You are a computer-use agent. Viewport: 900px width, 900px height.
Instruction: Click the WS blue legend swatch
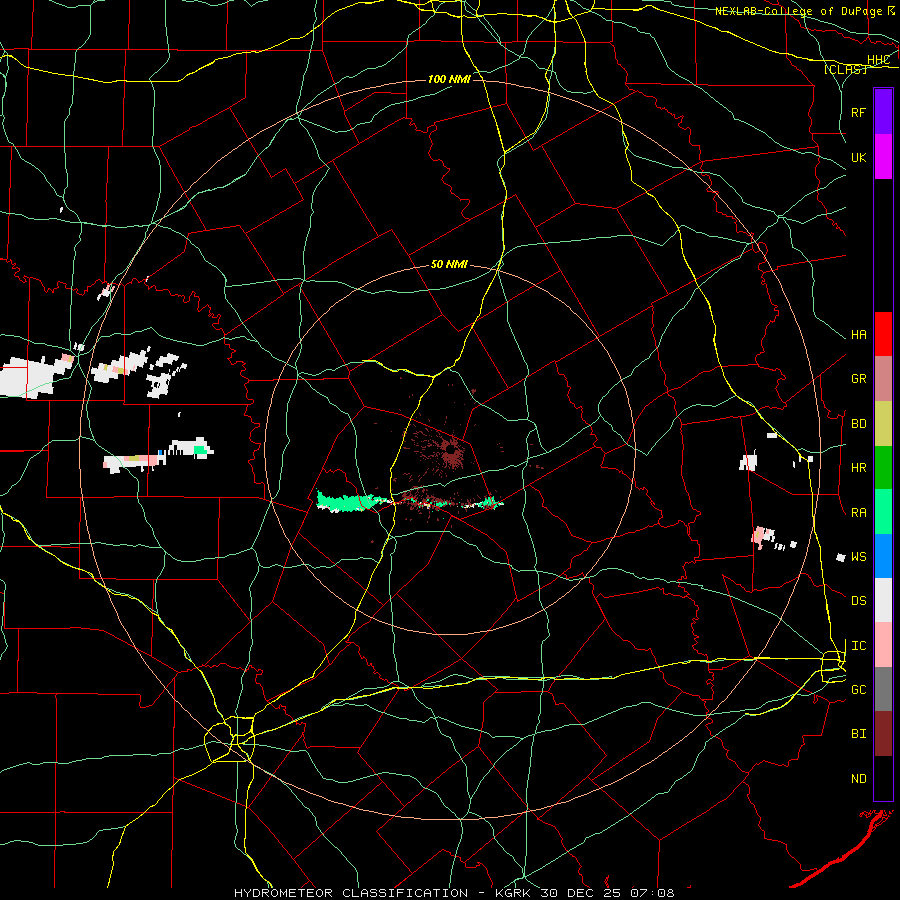tap(883, 556)
